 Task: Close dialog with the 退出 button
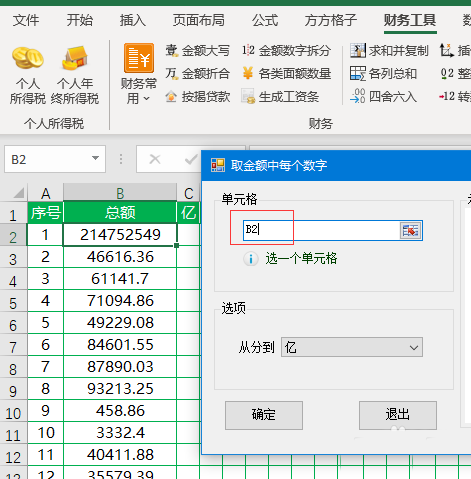click(x=398, y=415)
